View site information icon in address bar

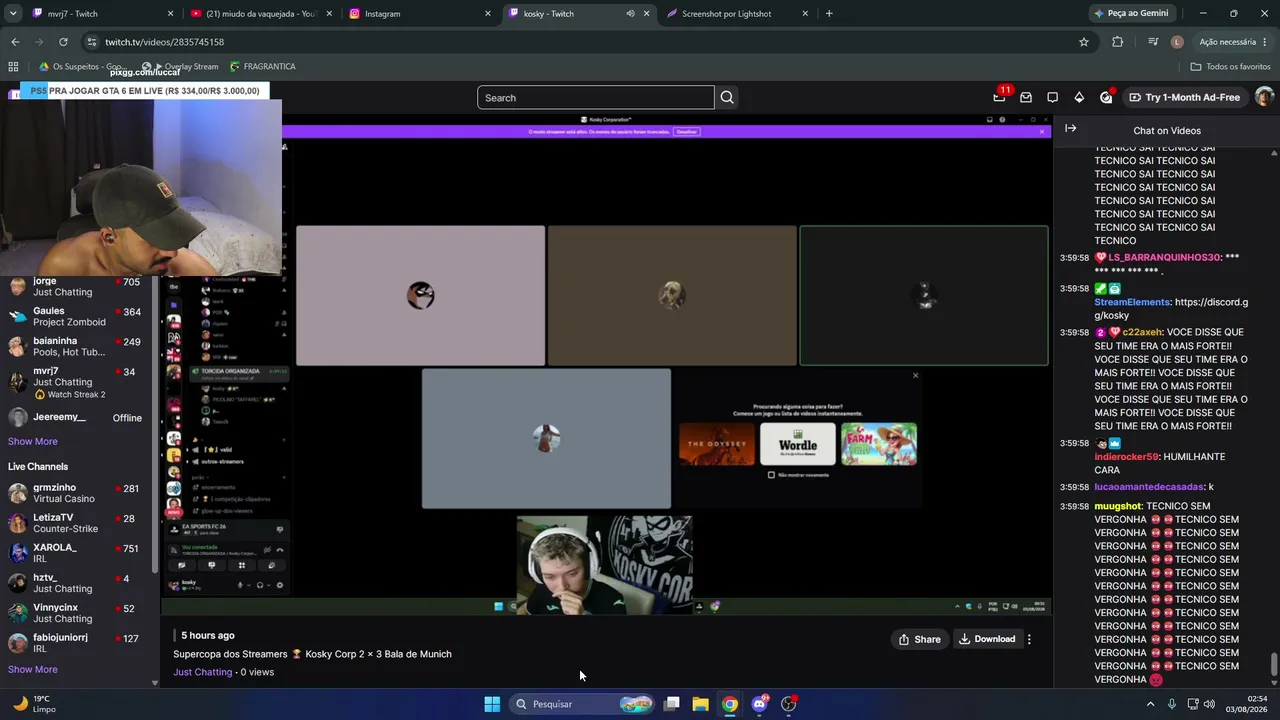[x=92, y=42]
